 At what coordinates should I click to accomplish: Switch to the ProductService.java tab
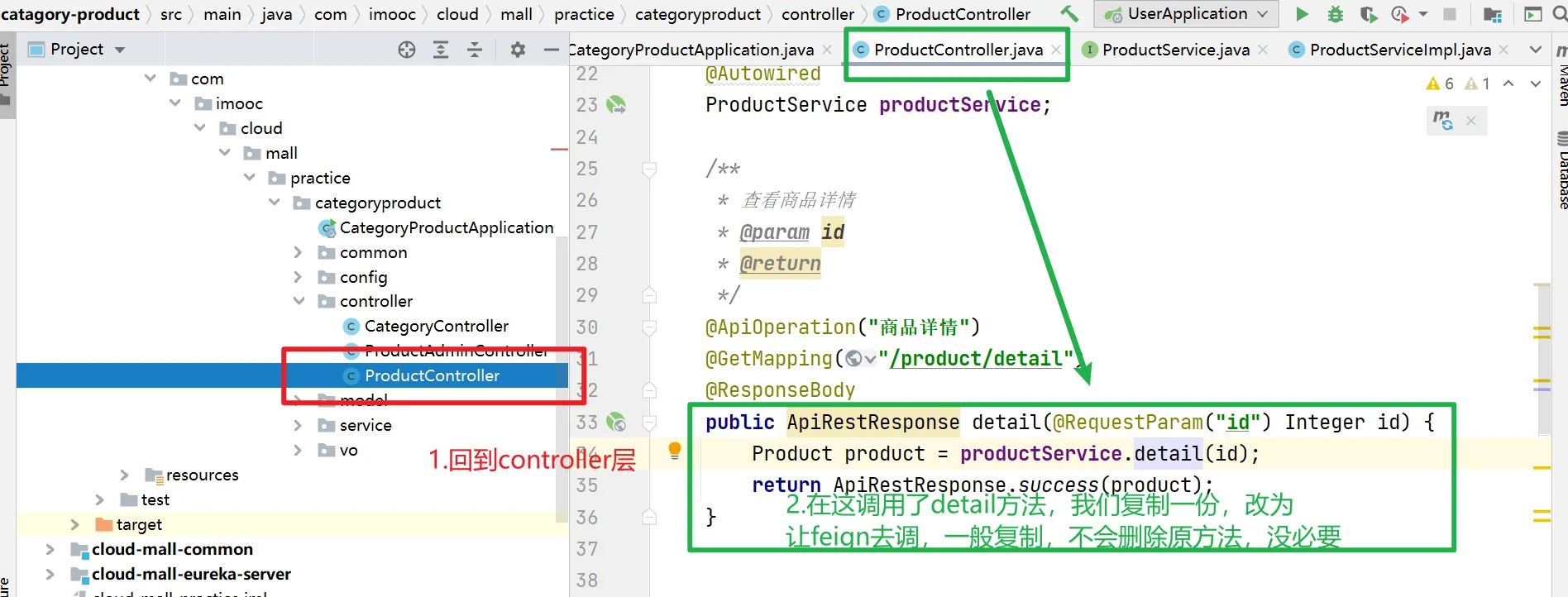1175,50
